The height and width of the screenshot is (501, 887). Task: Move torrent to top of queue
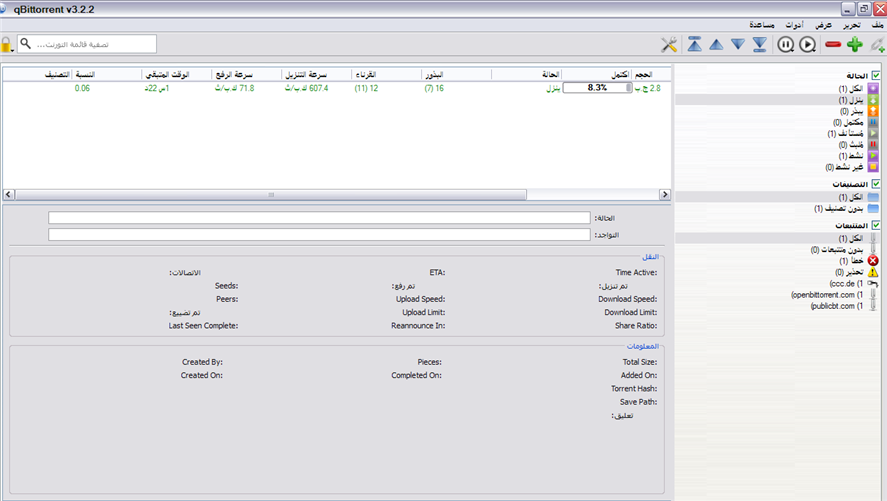(694, 45)
